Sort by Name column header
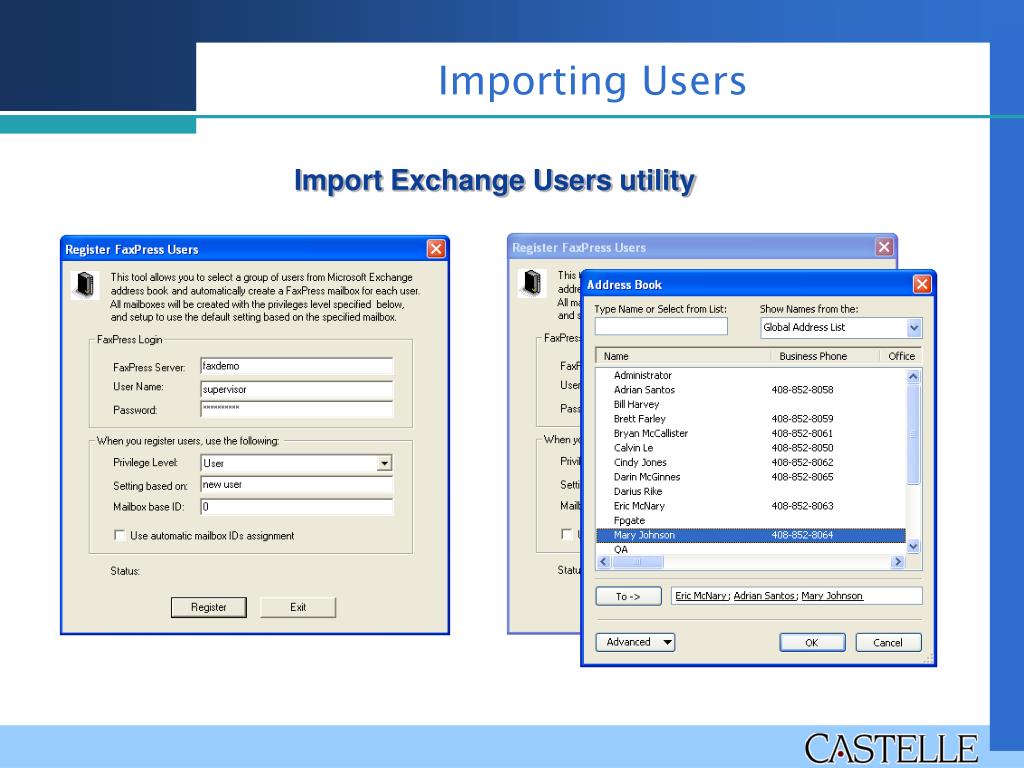The image size is (1024, 768). point(683,356)
